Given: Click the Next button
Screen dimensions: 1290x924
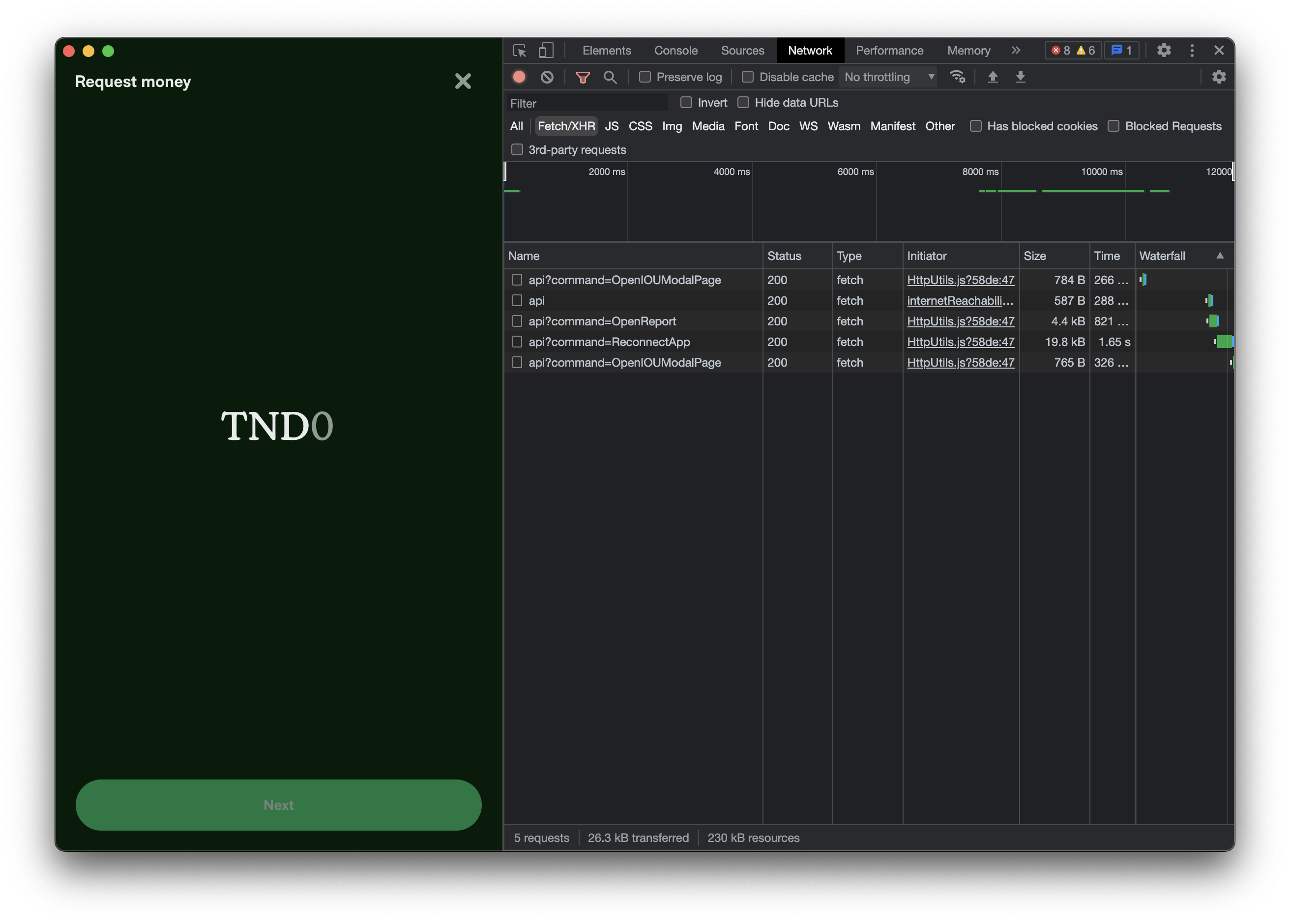Looking at the screenshot, I should coord(279,805).
